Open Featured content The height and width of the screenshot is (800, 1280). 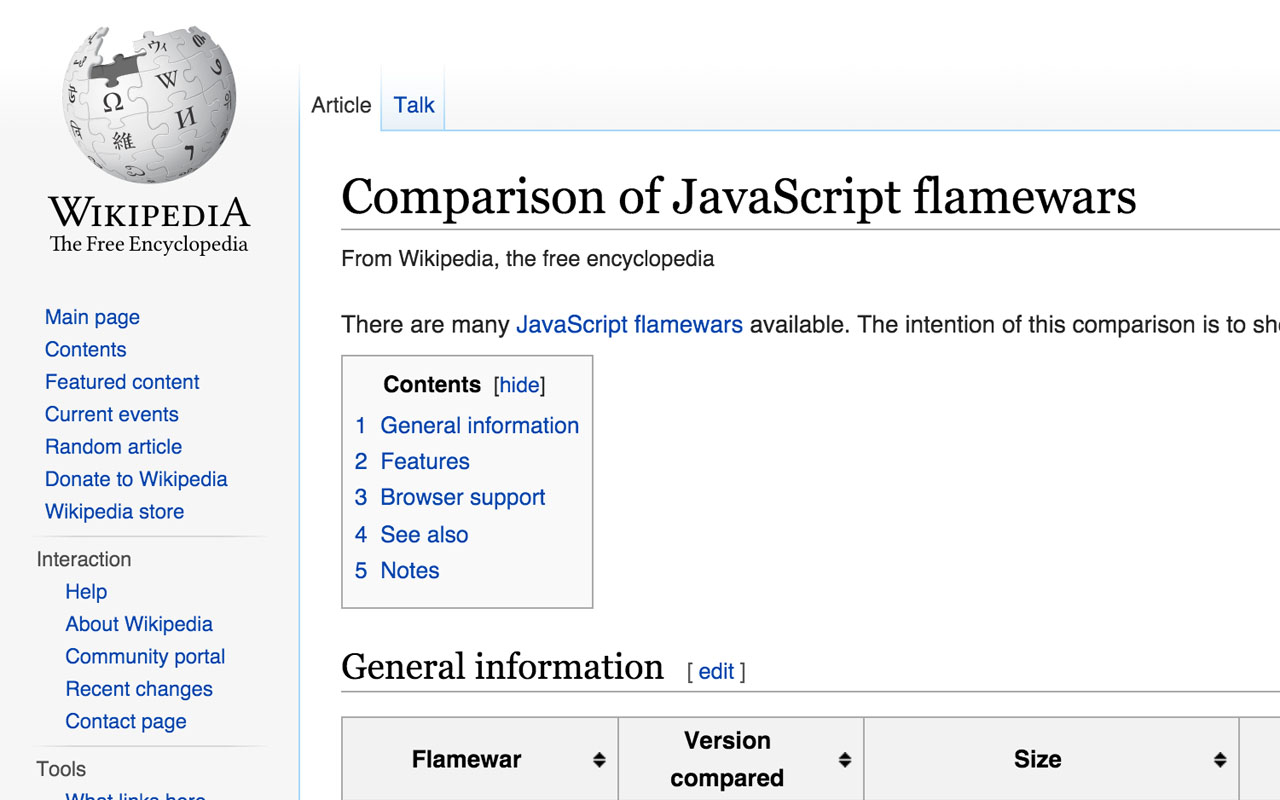(122, 382)
